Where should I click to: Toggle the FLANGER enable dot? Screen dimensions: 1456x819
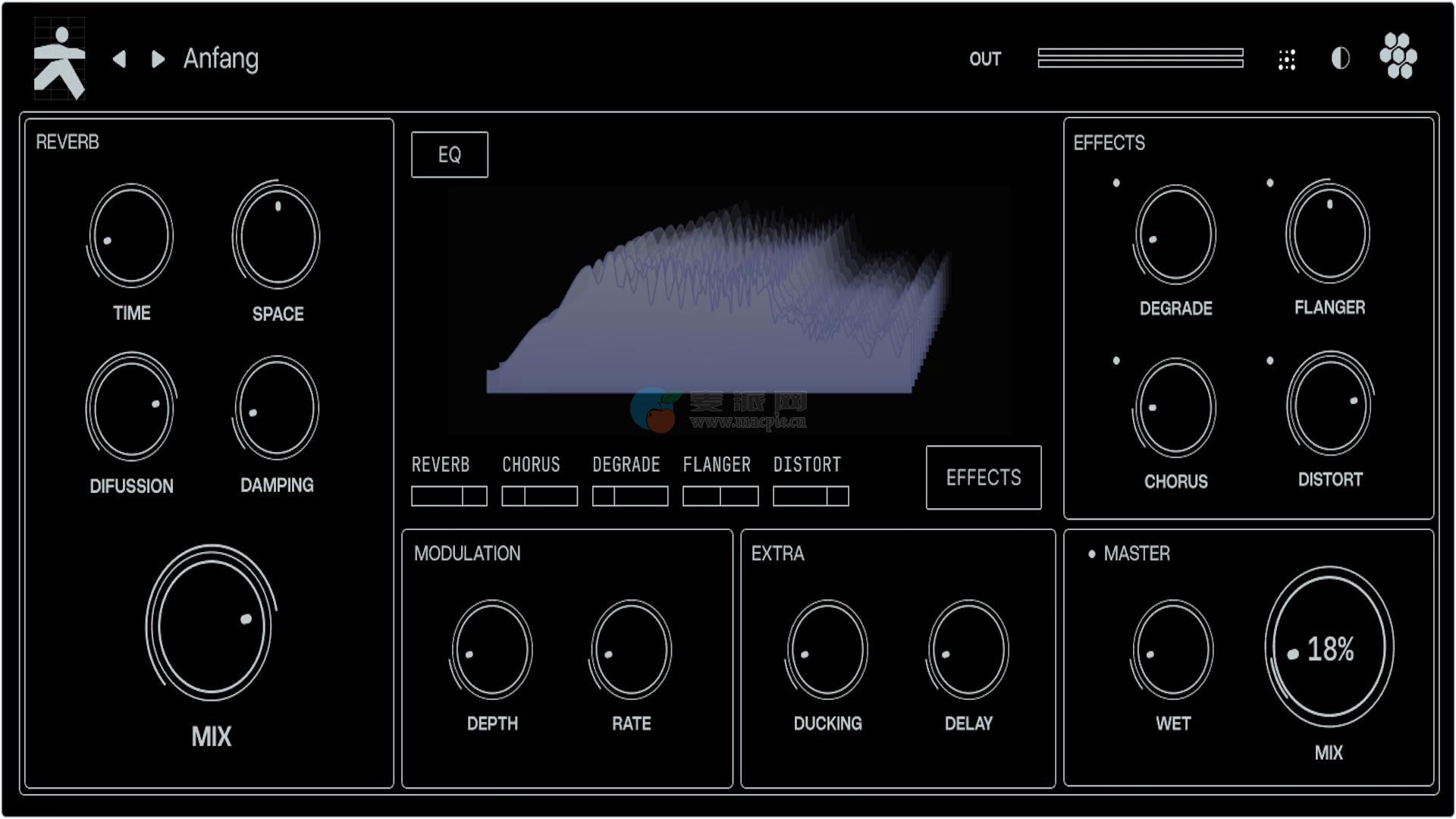click(x=1270, y=183)
